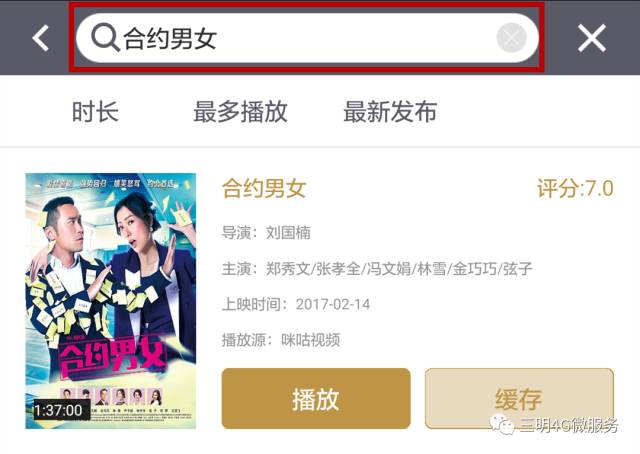The width and height of the screenshot is (640, 454).
Task: Open the 合约男女 gold title link
Action: pos(264,189)
